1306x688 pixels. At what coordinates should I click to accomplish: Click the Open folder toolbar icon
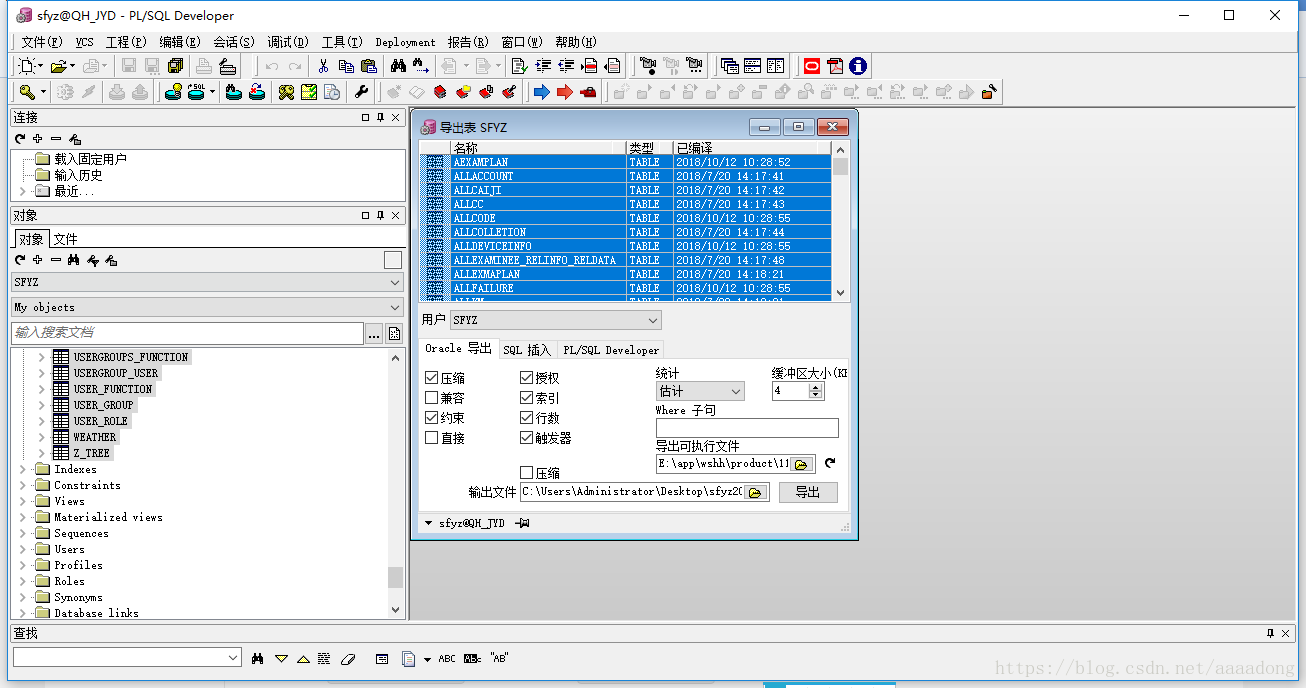tap(59, 66)
